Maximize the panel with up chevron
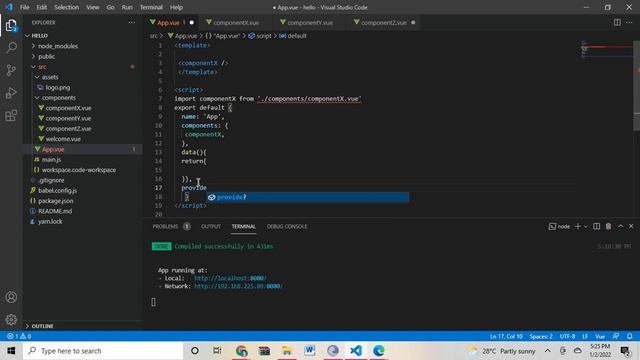Viewport: 640px width, 360px height. click(x=620, y=226)
